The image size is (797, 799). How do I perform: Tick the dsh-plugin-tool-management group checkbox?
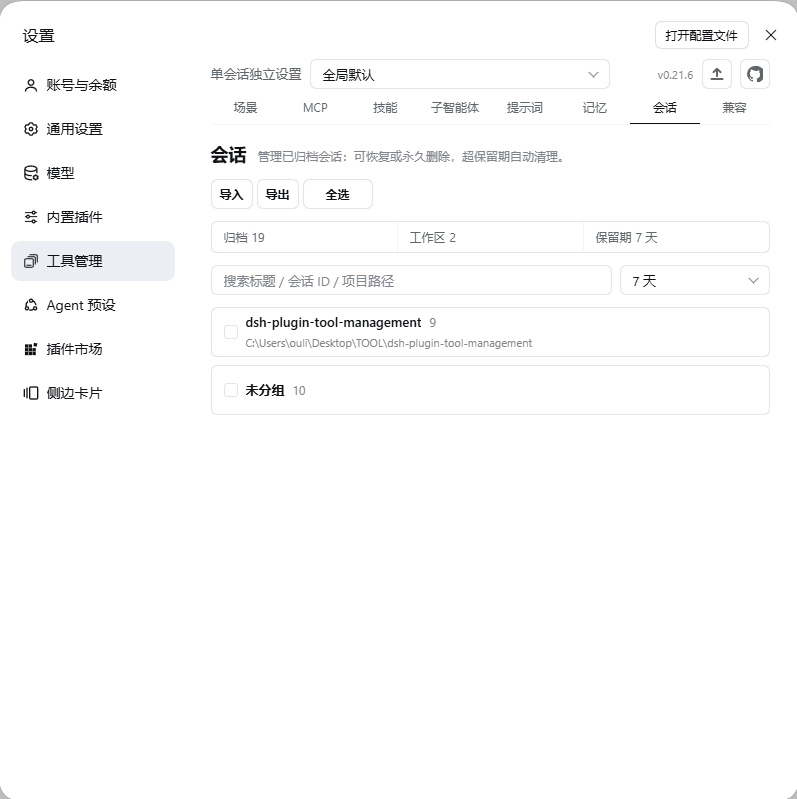tap(231, 332)
